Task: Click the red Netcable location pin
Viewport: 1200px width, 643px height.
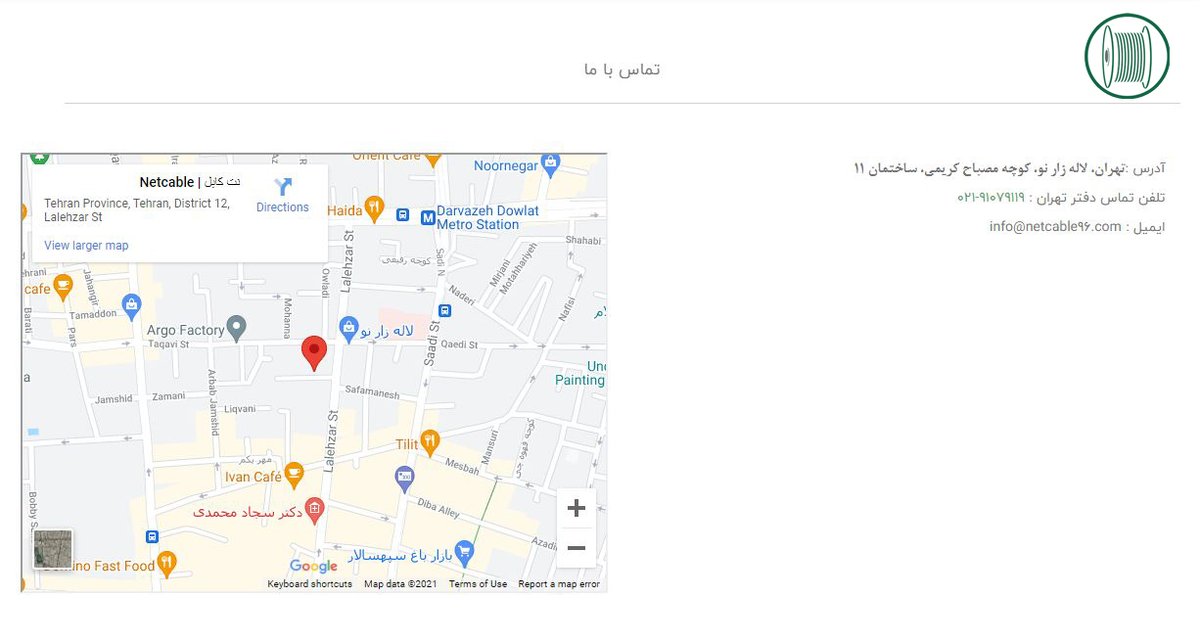Action: coord(314,354)
